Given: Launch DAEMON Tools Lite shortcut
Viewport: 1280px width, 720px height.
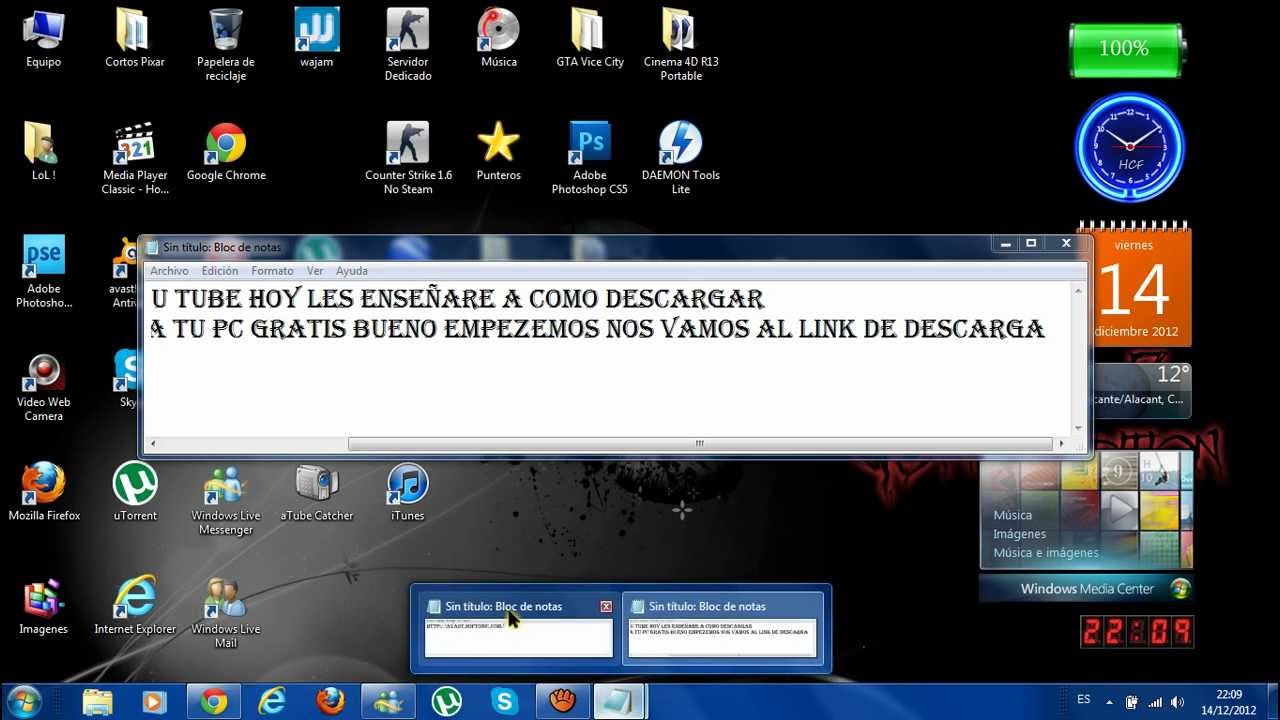Looking at the screenshot, I should (681, 158).
